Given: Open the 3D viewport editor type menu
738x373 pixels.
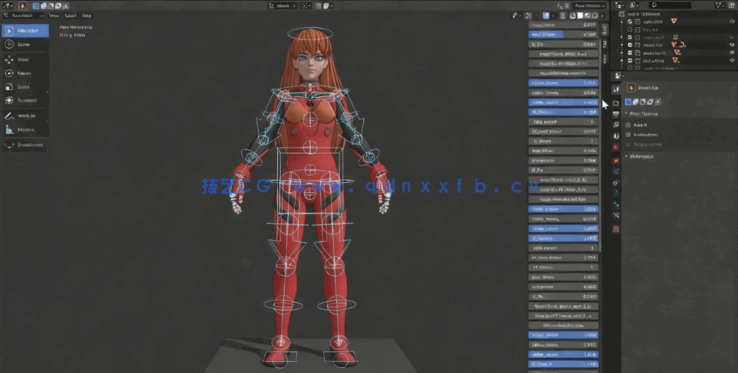Looking at the screenshot, I should pyautogui.click(x=9, y=6).
